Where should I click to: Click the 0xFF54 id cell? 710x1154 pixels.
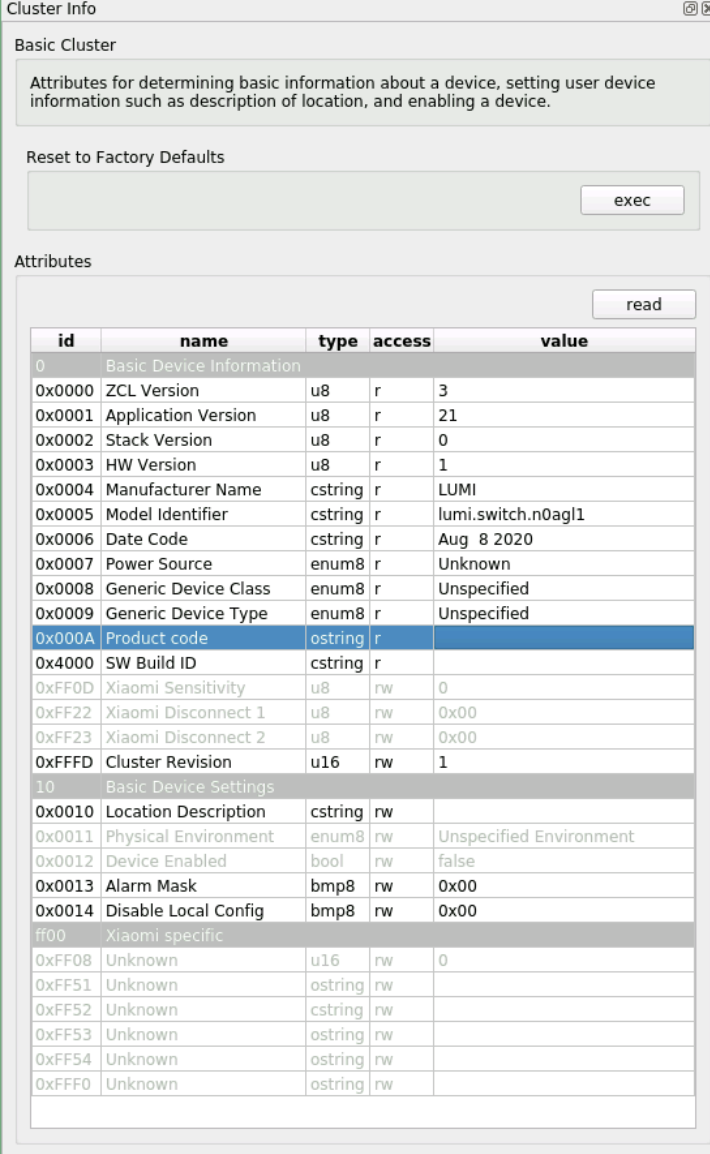[x=66, y=1060]
